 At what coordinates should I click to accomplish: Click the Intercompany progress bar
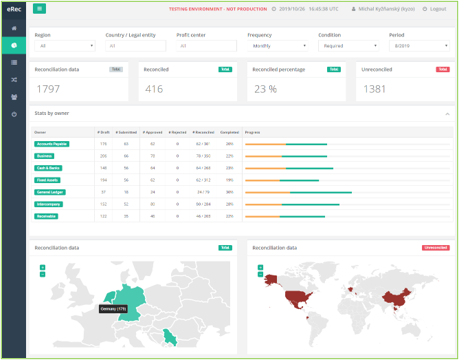click(x=347, y=204)
